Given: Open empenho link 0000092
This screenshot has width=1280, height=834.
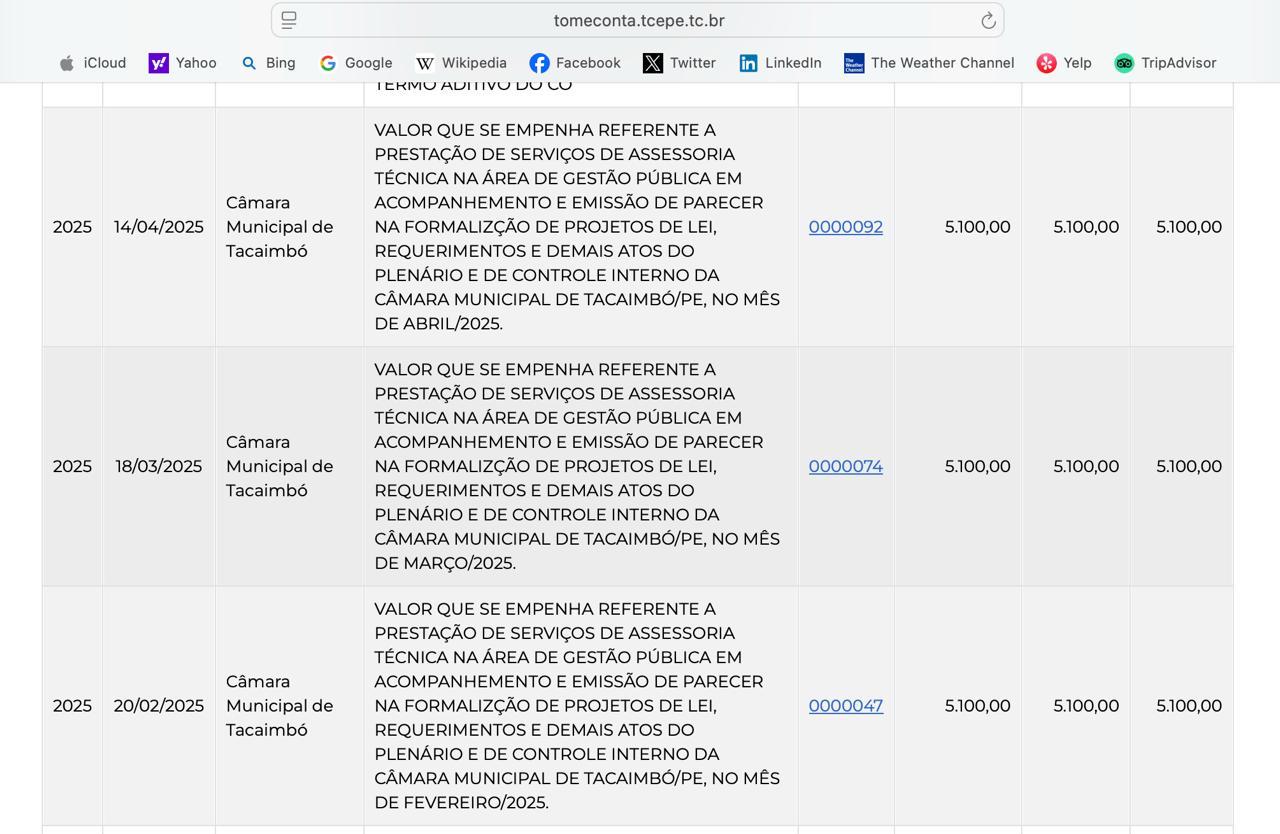Looking at the screenshot, I should 845,227.
